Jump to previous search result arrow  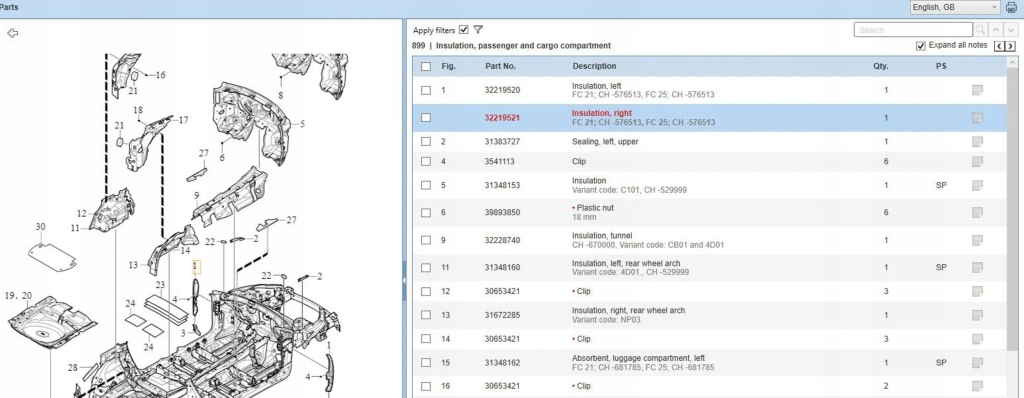[996, 30]
